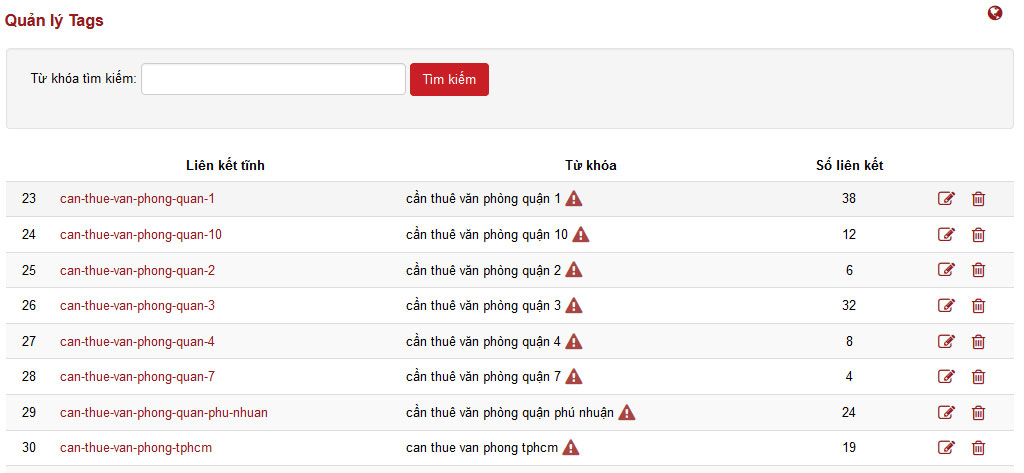Open the can-thue-van-phong-quan-10 link

click(141, 235)
